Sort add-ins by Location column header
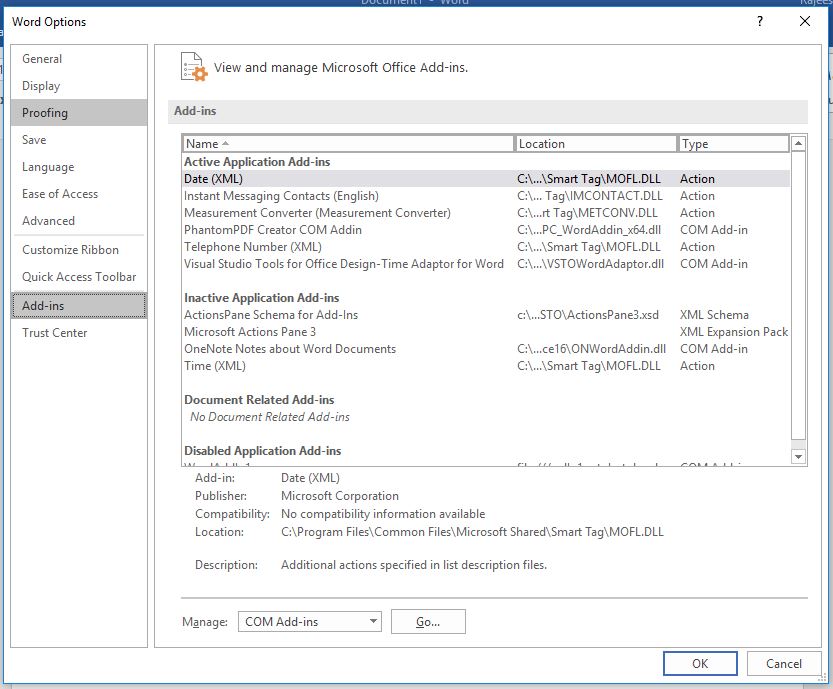Image resolution: width=833 pixels, height=689 pixels. [596, 144]
